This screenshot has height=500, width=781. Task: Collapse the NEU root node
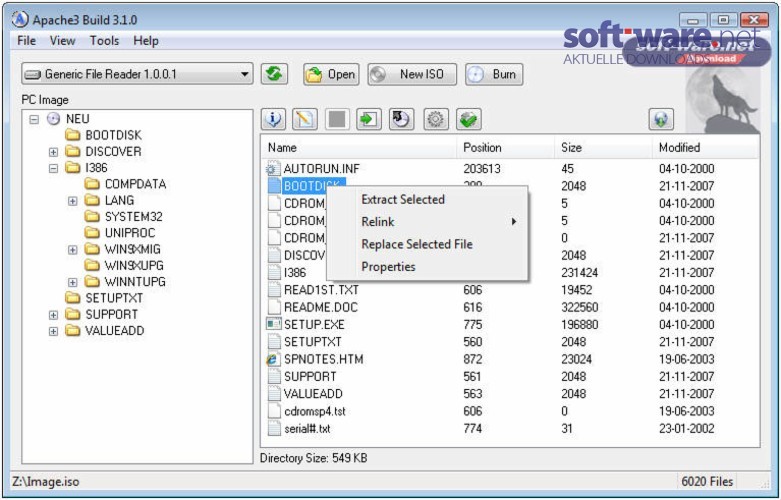click(34, 119)
